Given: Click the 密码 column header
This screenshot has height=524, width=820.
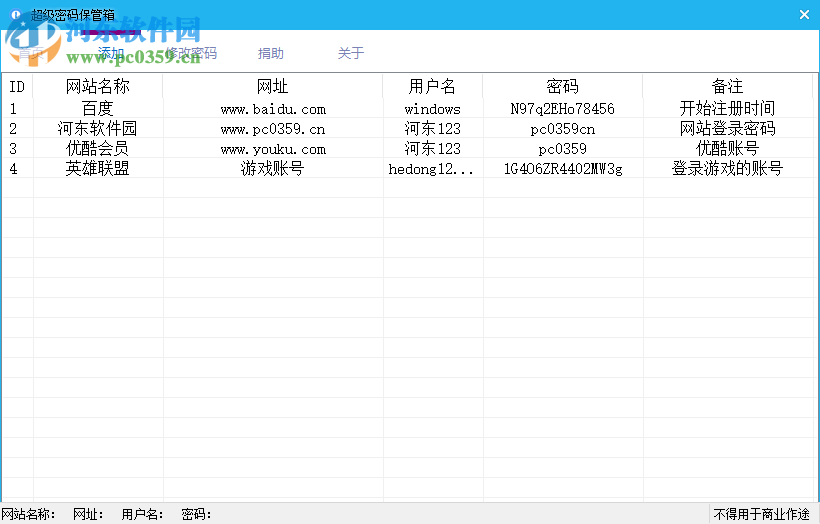Looking at the screenshot, I should click(x=563, y=86).
